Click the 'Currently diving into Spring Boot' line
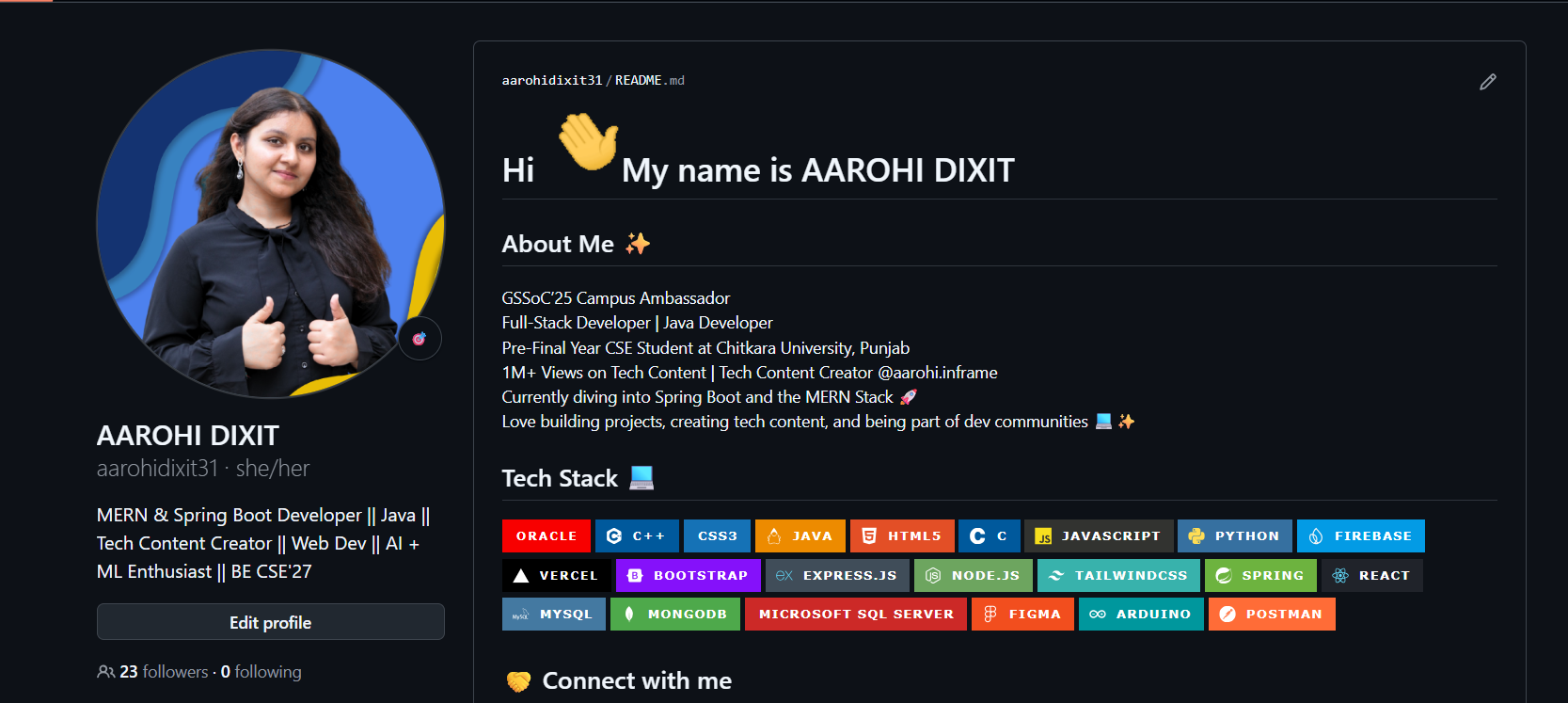1568x703 pixels. 709,397
